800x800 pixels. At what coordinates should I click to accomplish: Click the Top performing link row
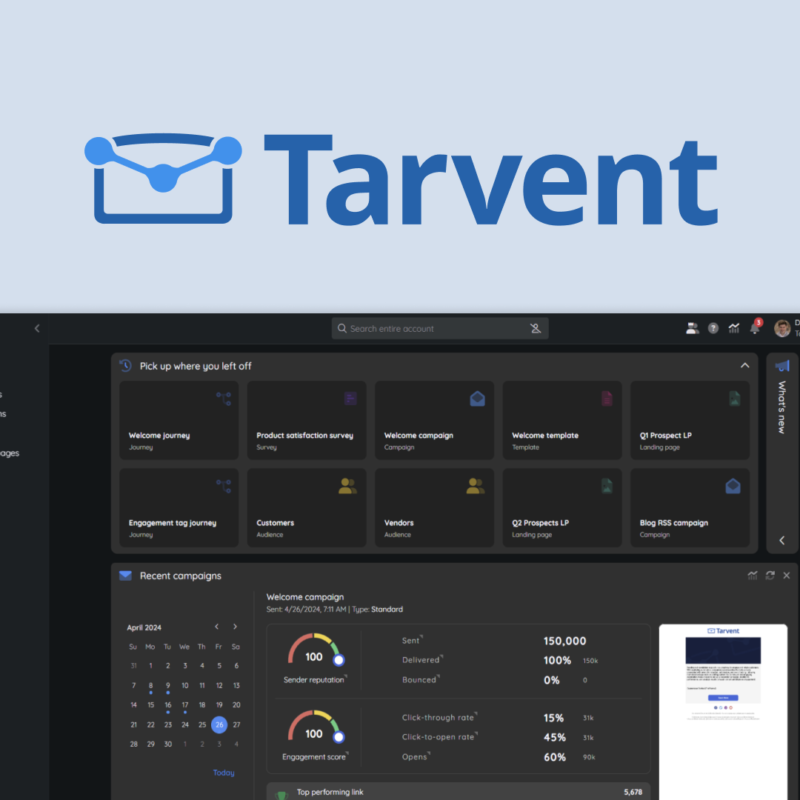click(458, 791)
